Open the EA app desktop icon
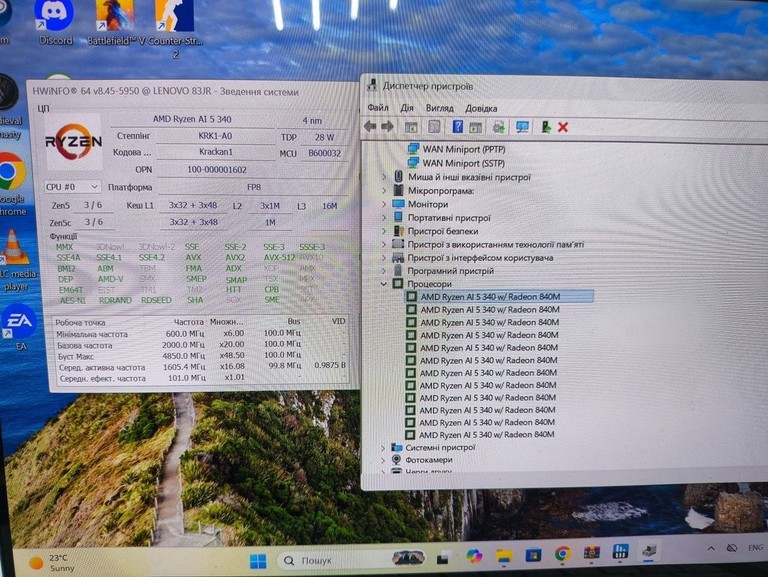The height and width of the screenshot is (577, 768). coord(20,327)
